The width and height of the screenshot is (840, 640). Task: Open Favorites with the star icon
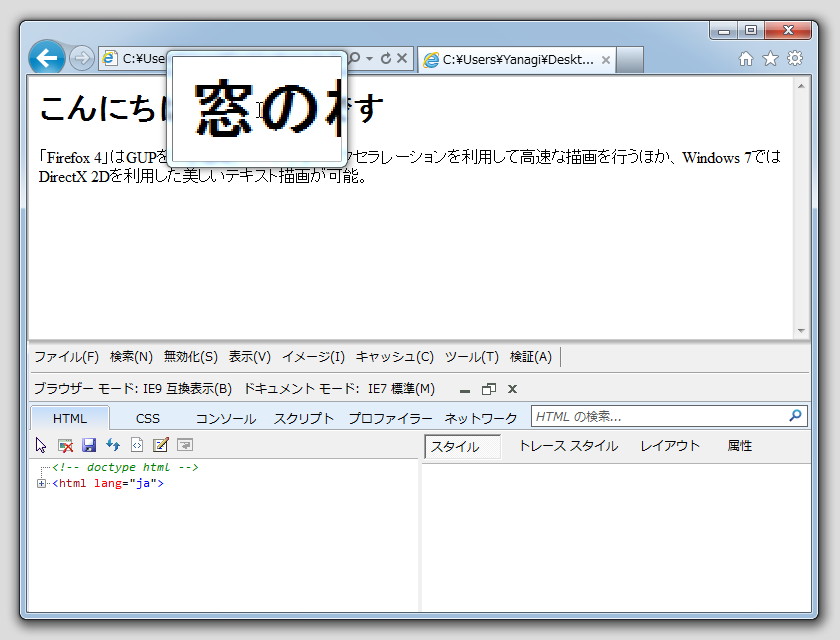coord(769,59)
